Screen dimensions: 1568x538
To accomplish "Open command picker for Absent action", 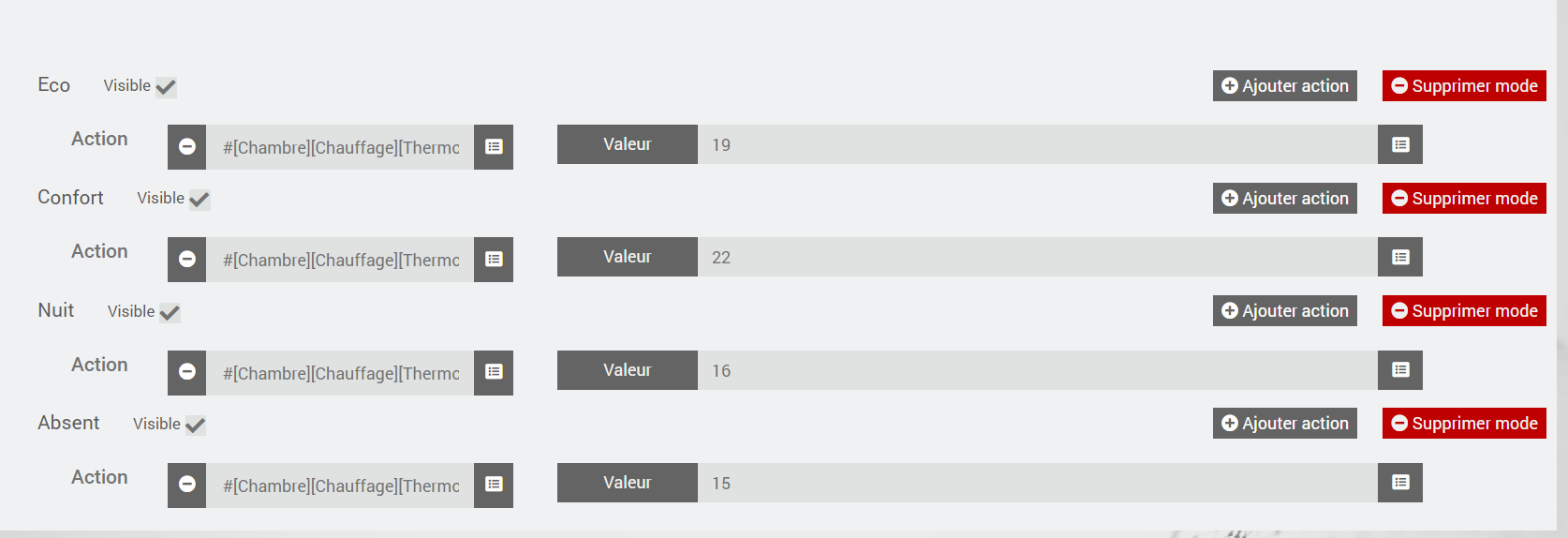I will click(494, 485).
